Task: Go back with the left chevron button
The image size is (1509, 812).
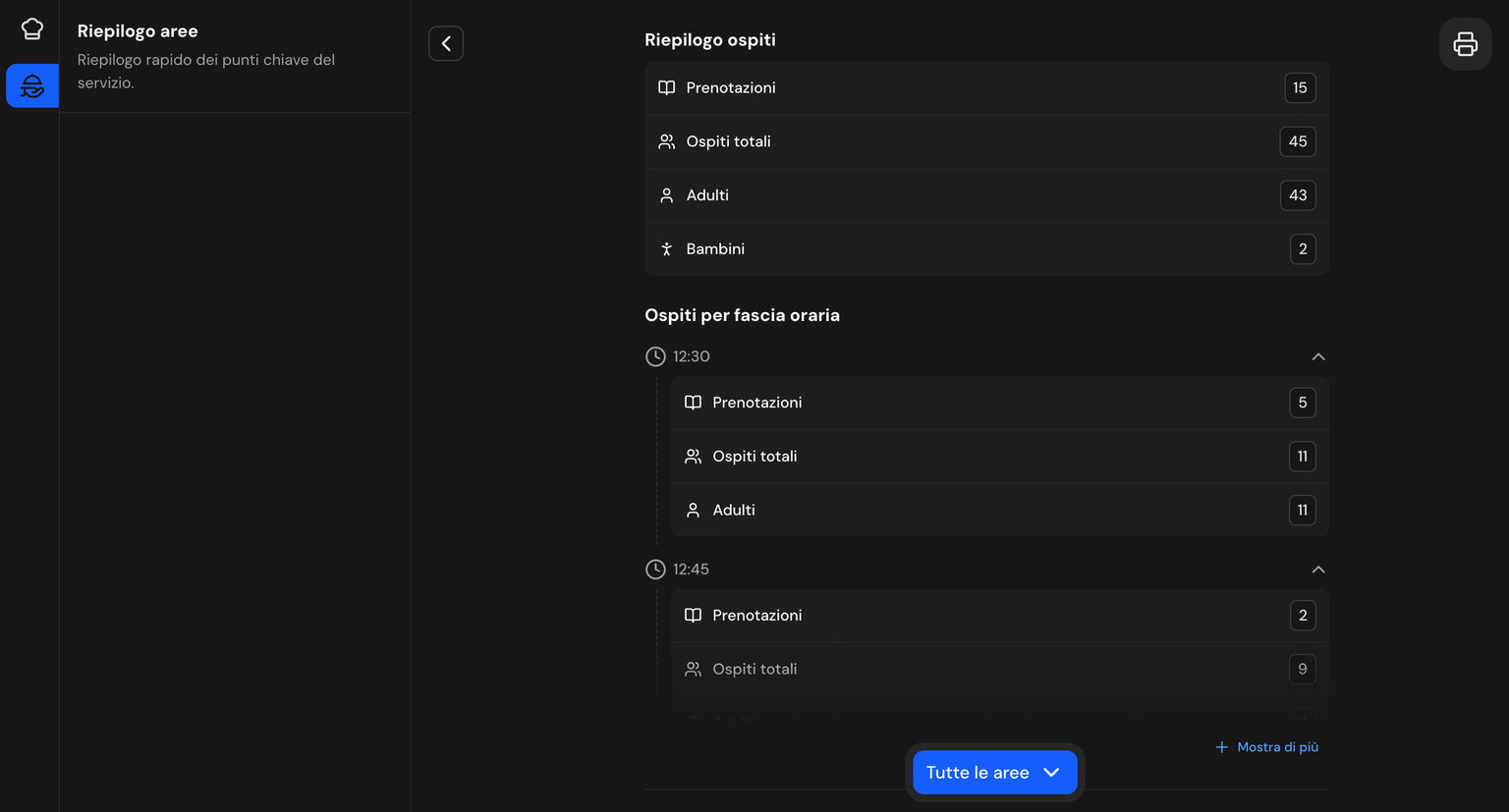Action: 446,43
